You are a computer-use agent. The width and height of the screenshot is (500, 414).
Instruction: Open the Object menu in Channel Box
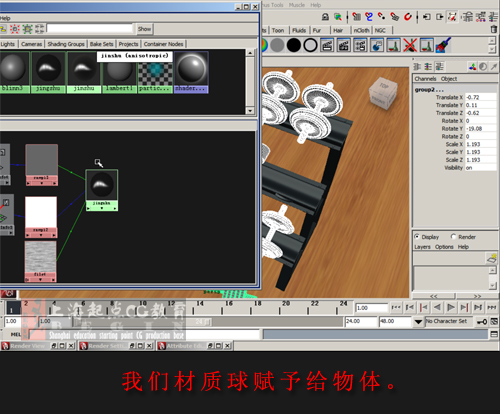click(449, 79)
